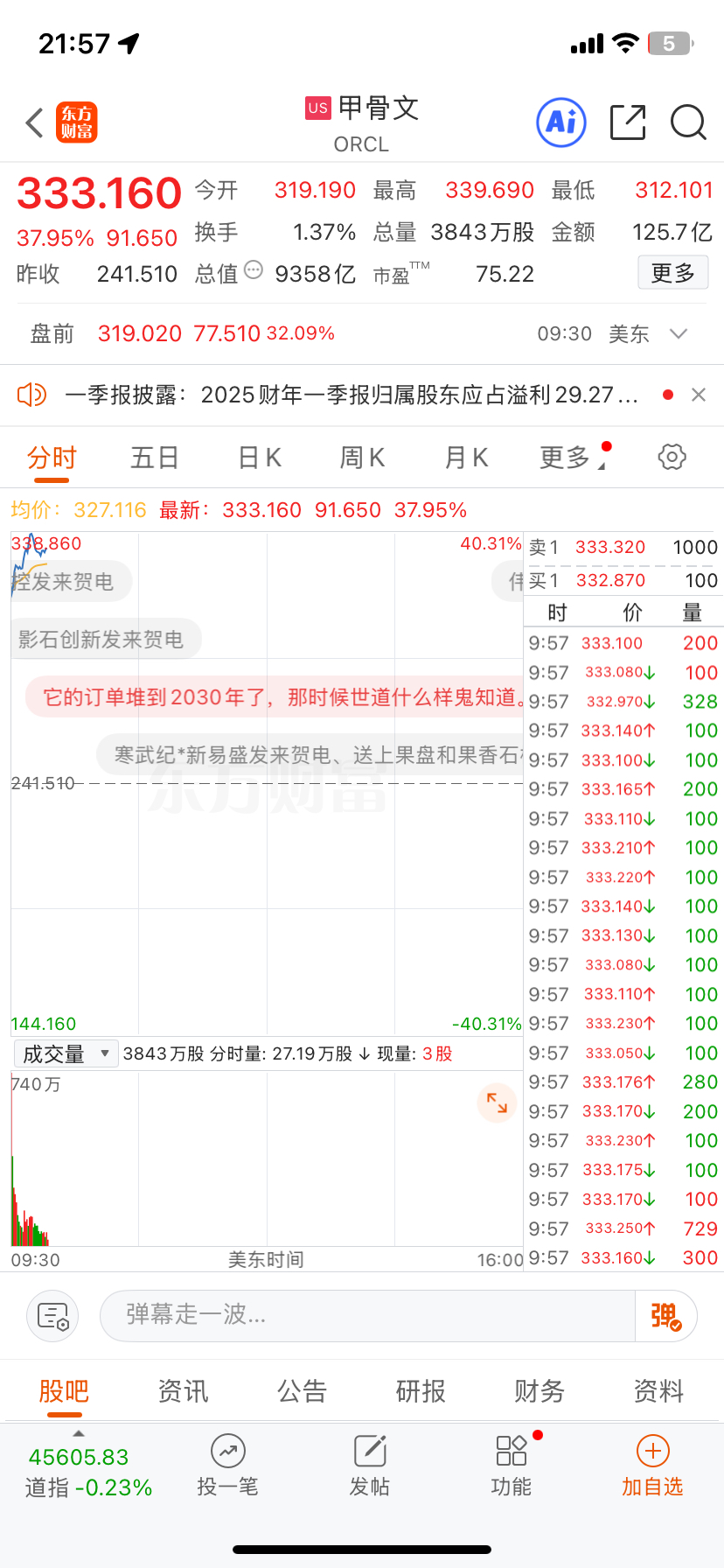Open the 一季报披露 announcement text
Viewport: 724px width, 1568px height.
351,395
